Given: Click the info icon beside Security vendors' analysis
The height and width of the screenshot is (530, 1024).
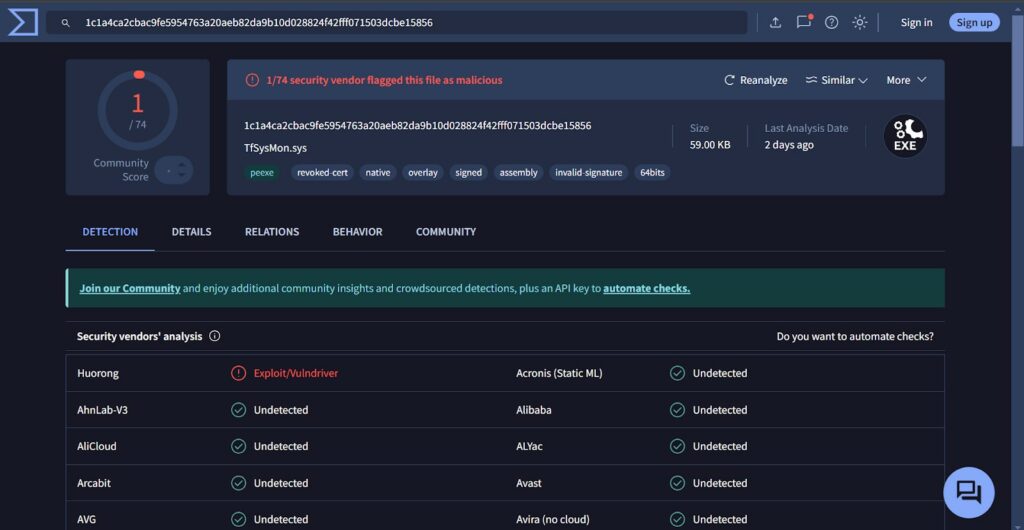Looking at the screenshot, I should tap(215, 337).
